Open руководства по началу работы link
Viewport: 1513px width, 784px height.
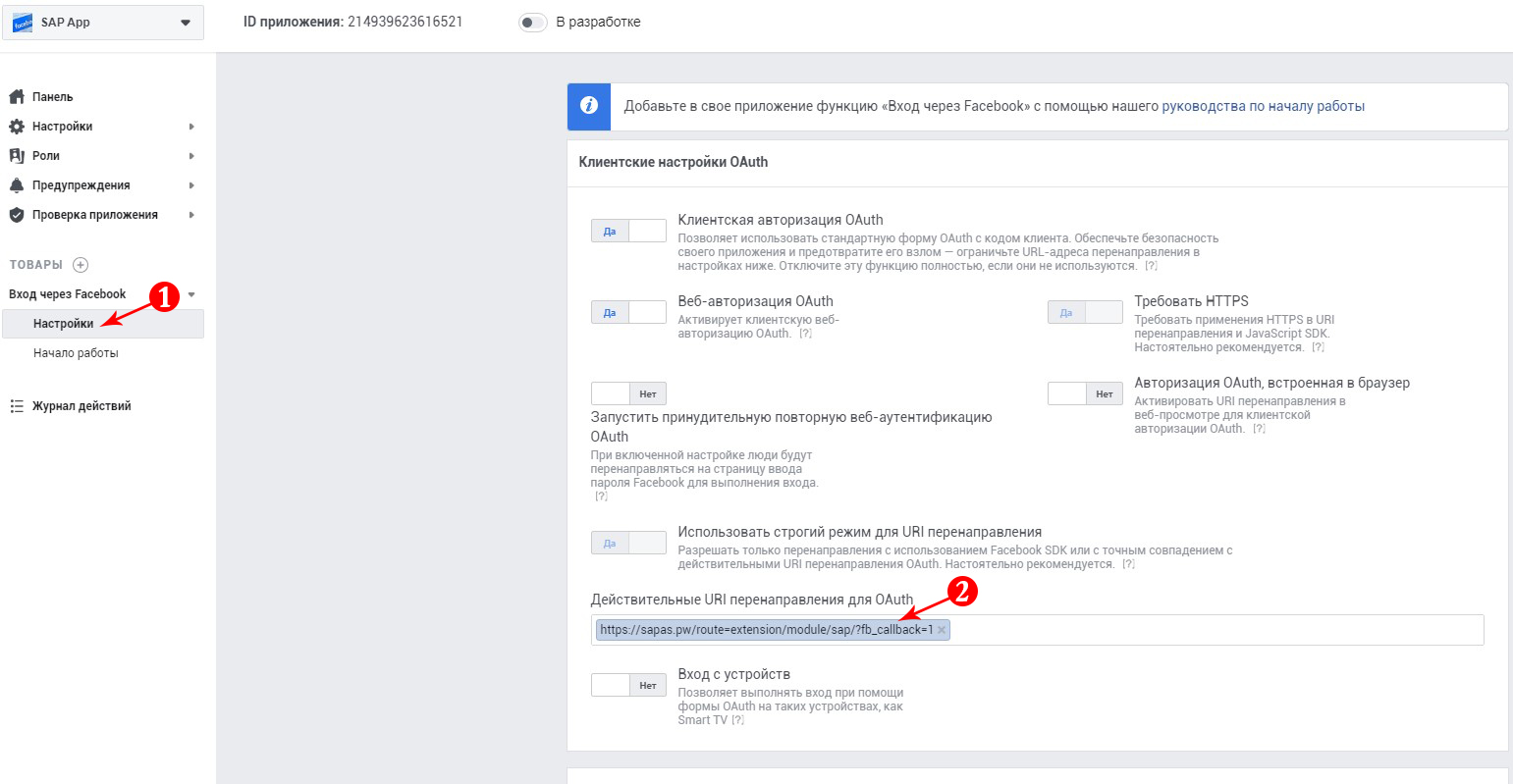pyautogui.click(x=1264, y=106)
